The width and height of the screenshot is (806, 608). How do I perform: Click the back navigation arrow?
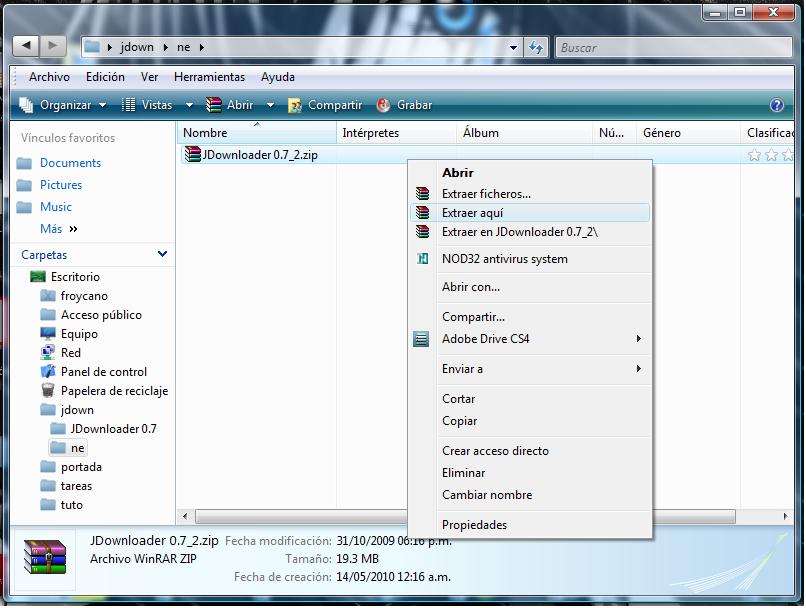coord(25,46)
